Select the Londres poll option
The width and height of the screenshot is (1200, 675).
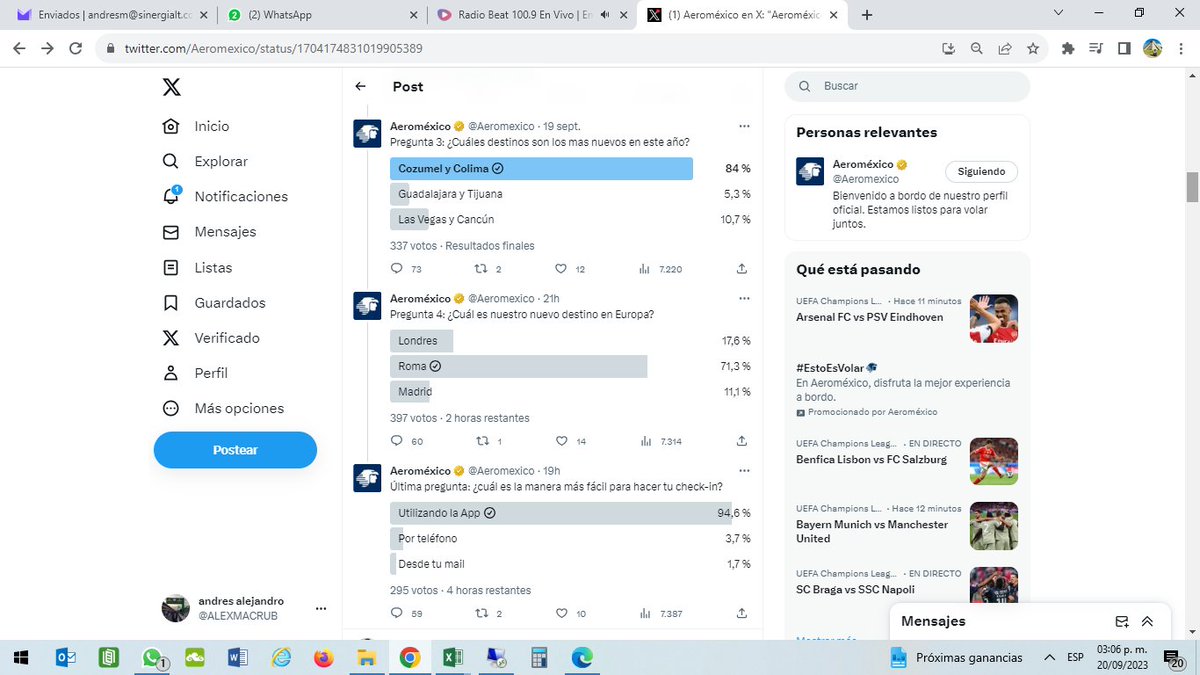570,341
